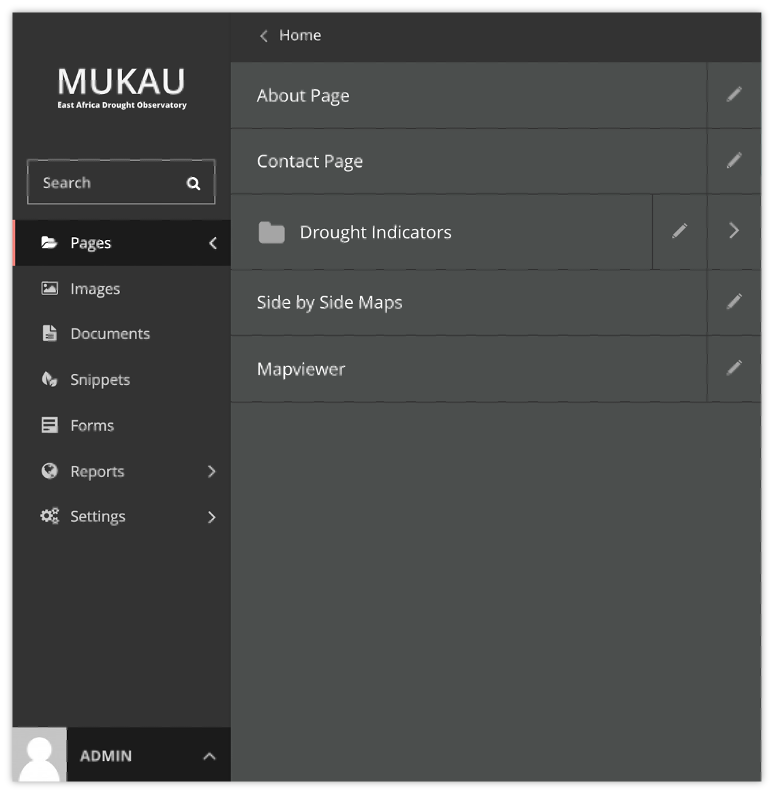
Task: Open the Settings menu item
Action: click(121, 516)
